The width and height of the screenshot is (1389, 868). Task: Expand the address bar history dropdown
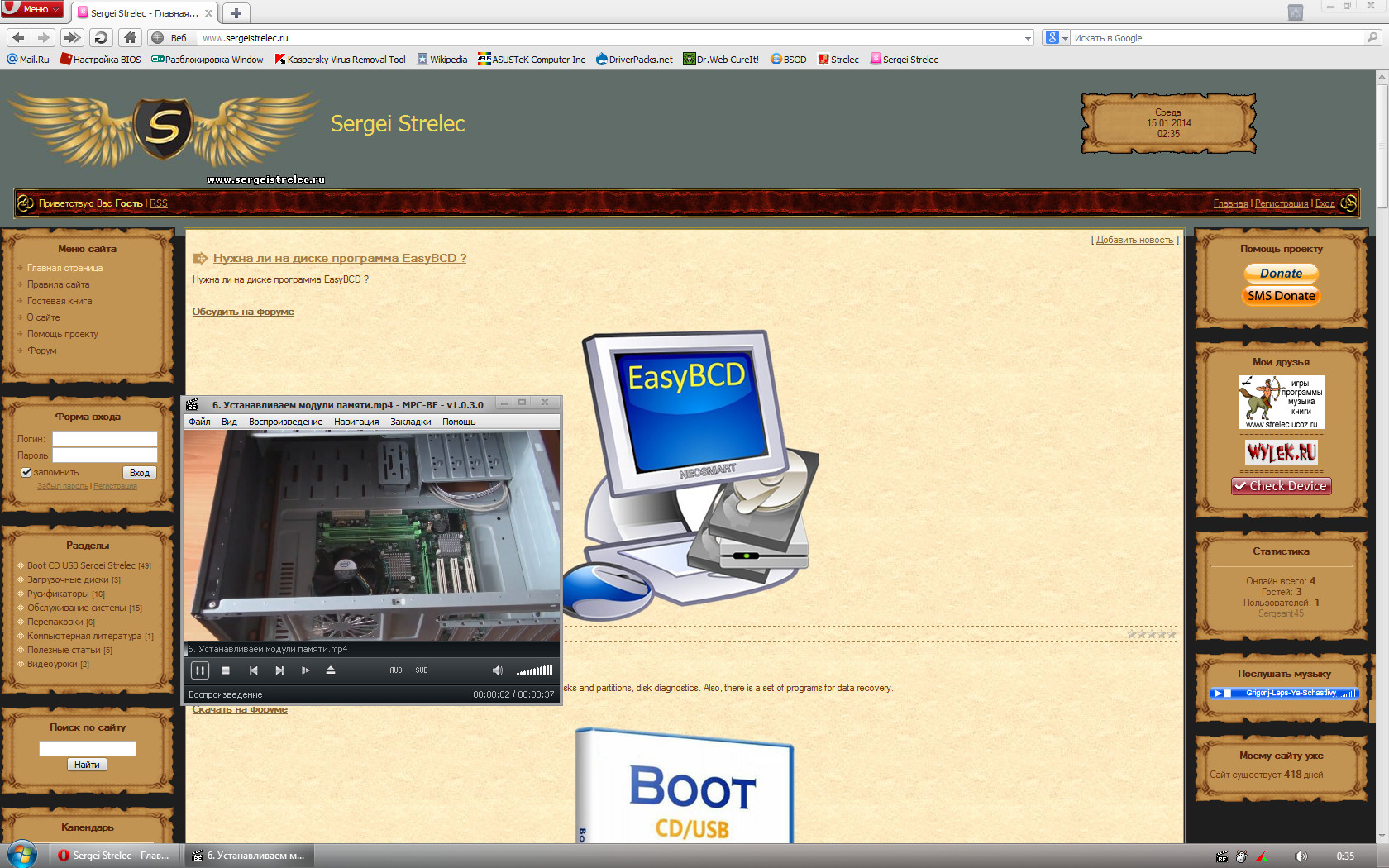click(x=1028, y=38)
